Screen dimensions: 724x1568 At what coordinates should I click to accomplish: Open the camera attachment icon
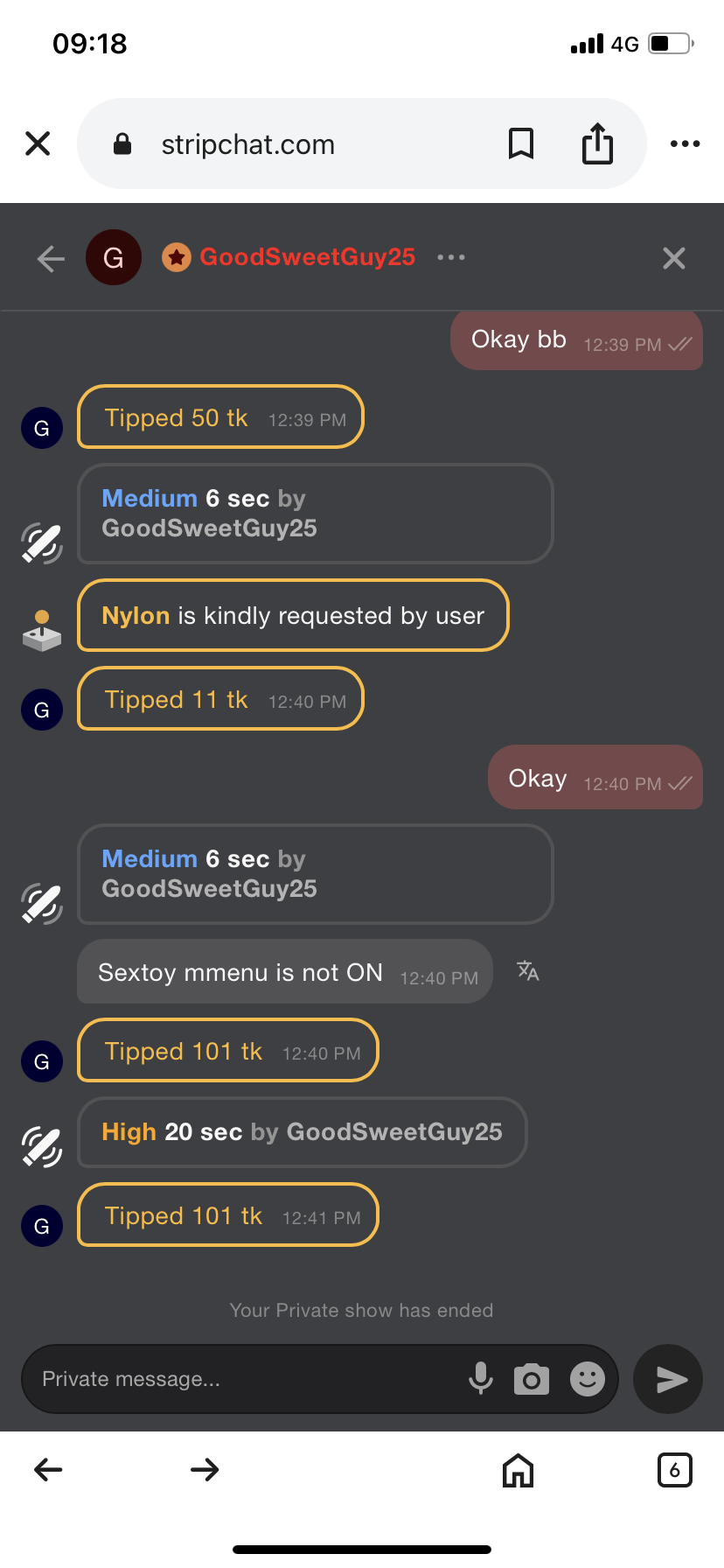click(532, 1379)
